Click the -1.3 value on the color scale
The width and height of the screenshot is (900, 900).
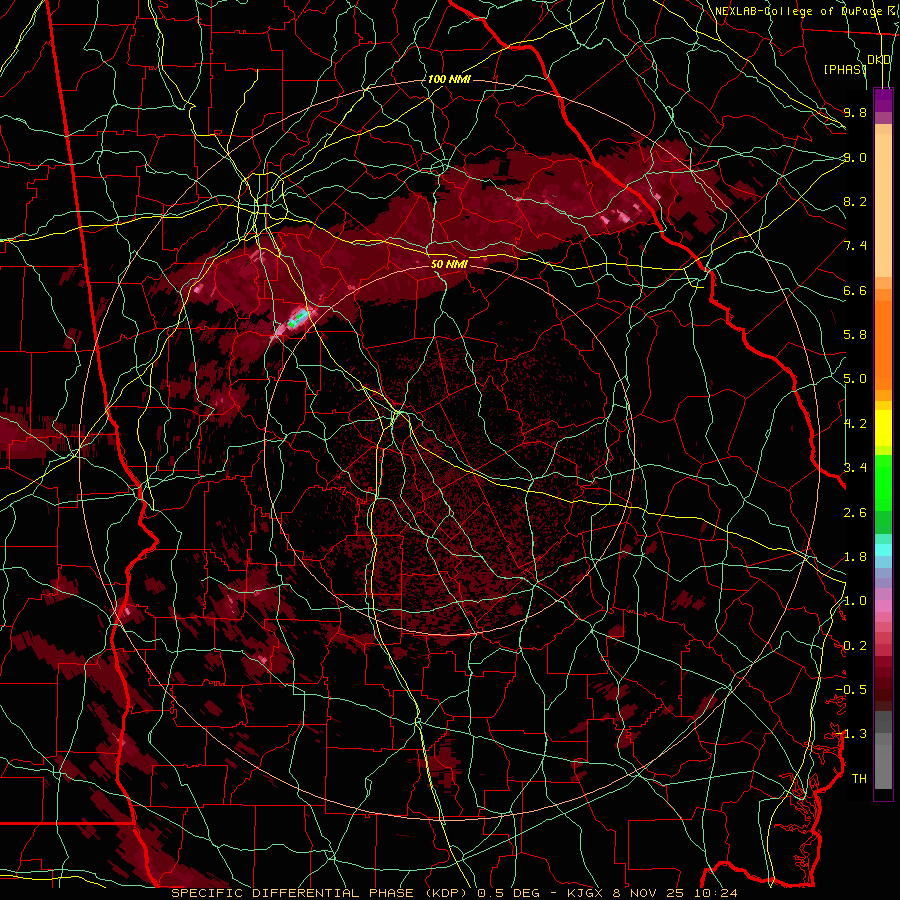(x=851, y=734)
